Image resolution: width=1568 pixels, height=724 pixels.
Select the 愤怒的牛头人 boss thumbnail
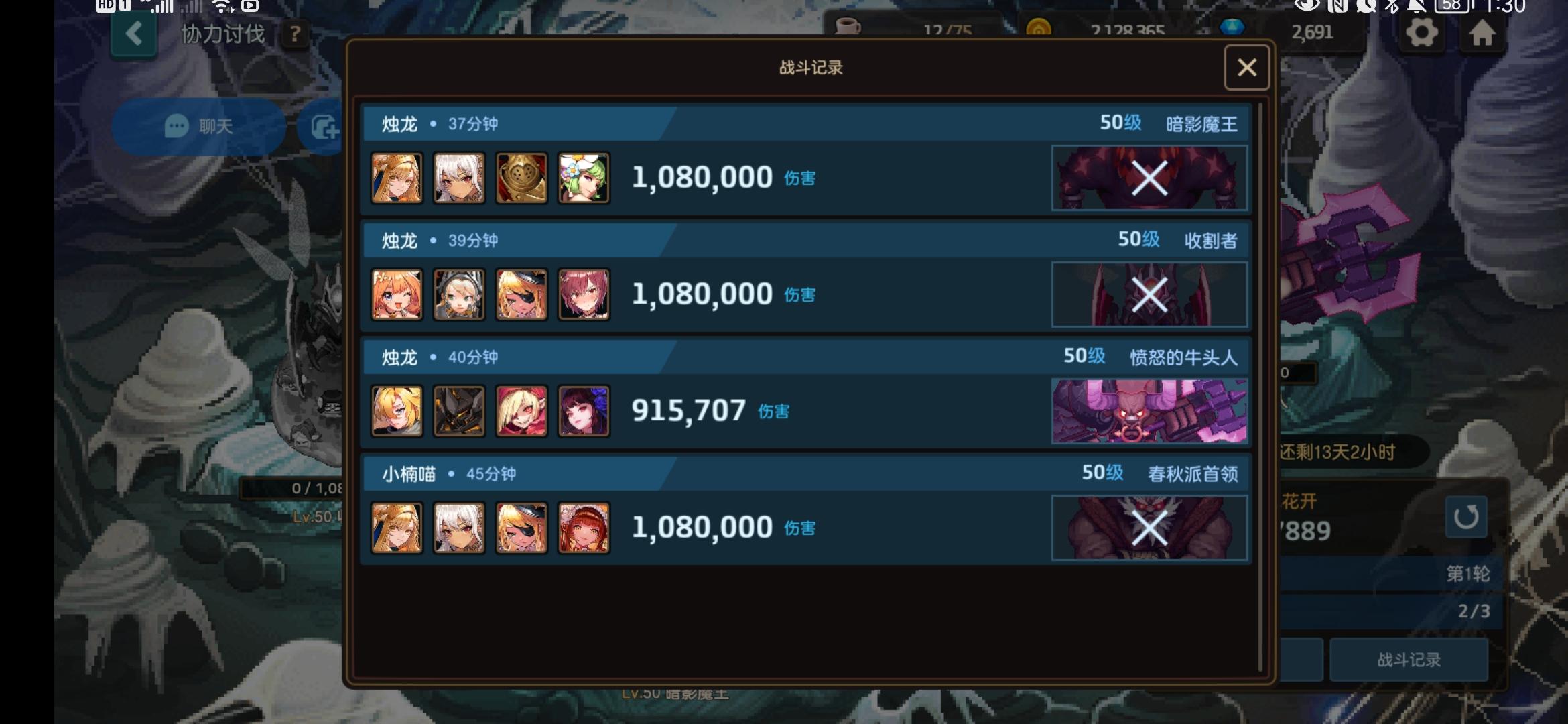click(x=1149, y=411)
